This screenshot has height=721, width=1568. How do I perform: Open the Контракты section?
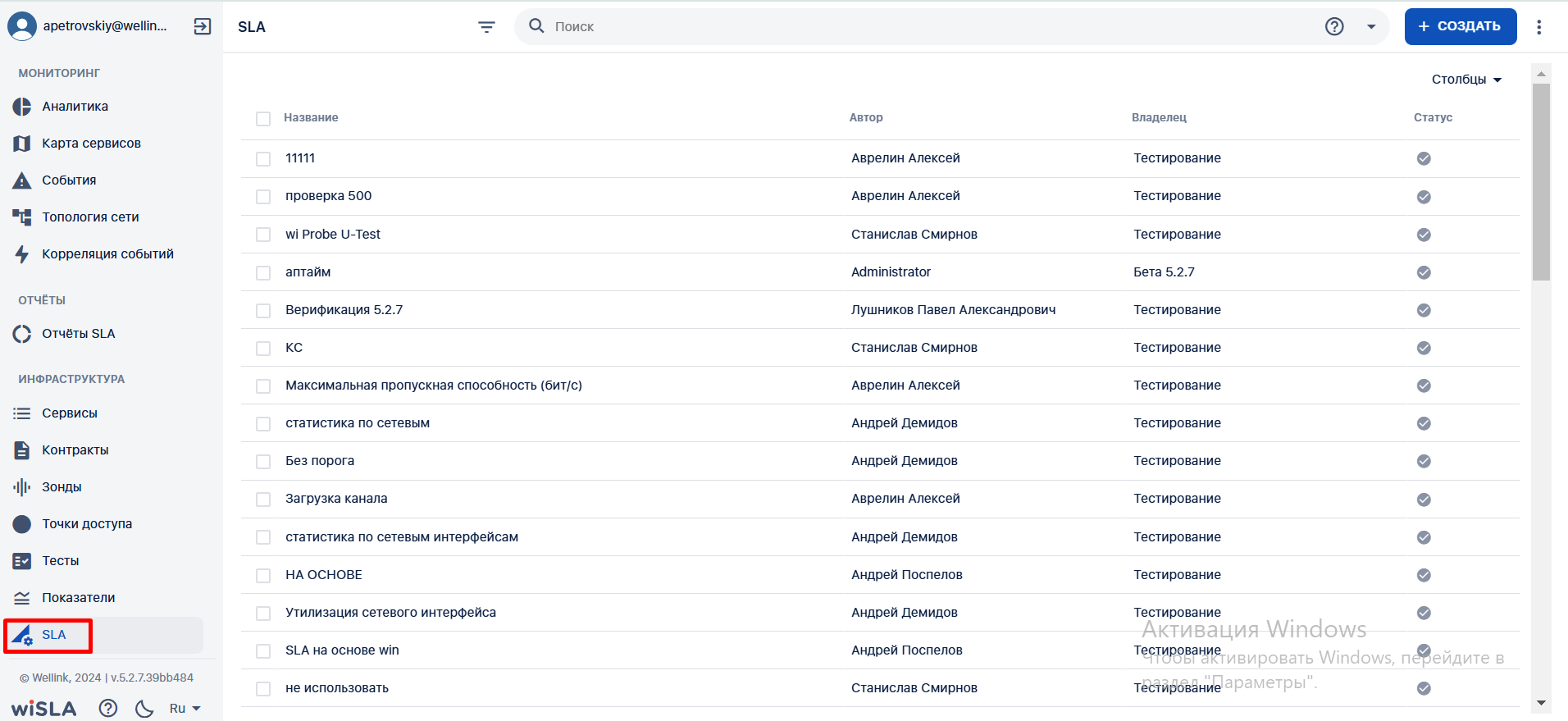point(75,450)
